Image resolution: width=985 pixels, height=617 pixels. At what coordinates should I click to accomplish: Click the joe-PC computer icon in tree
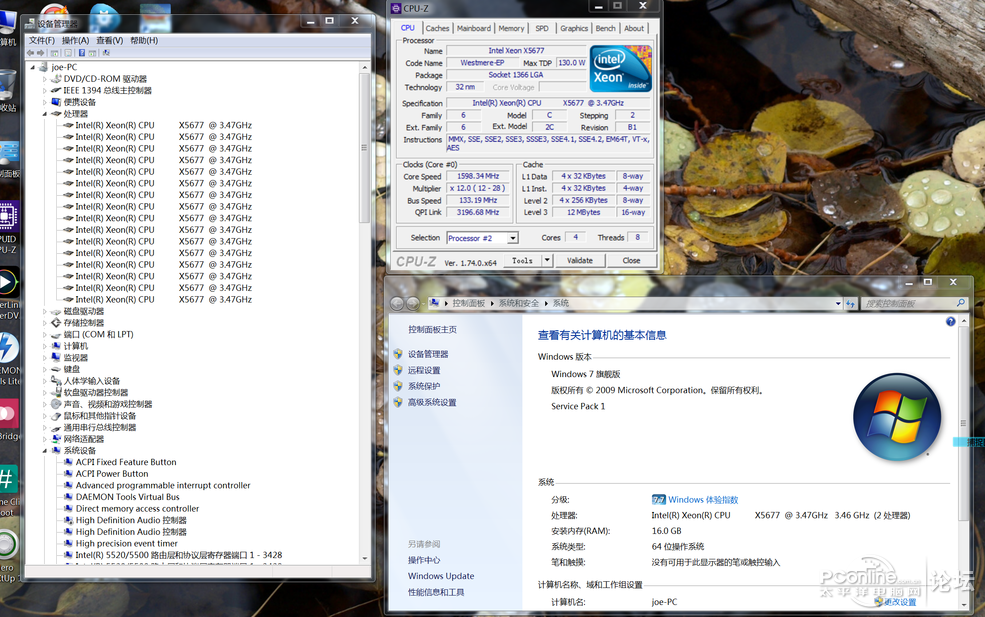point(43,67)
